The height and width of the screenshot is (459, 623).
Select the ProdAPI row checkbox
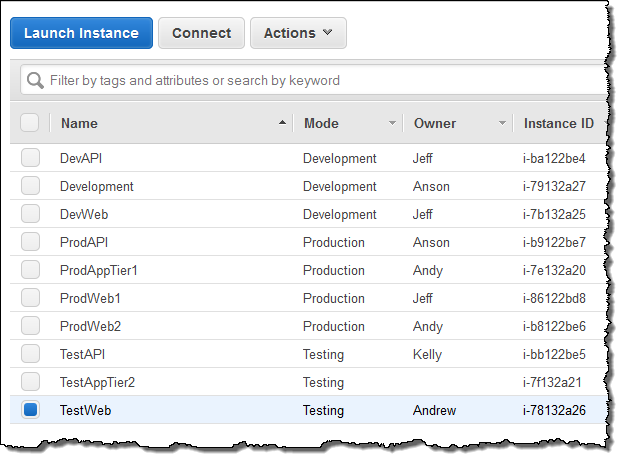point(30,242)
